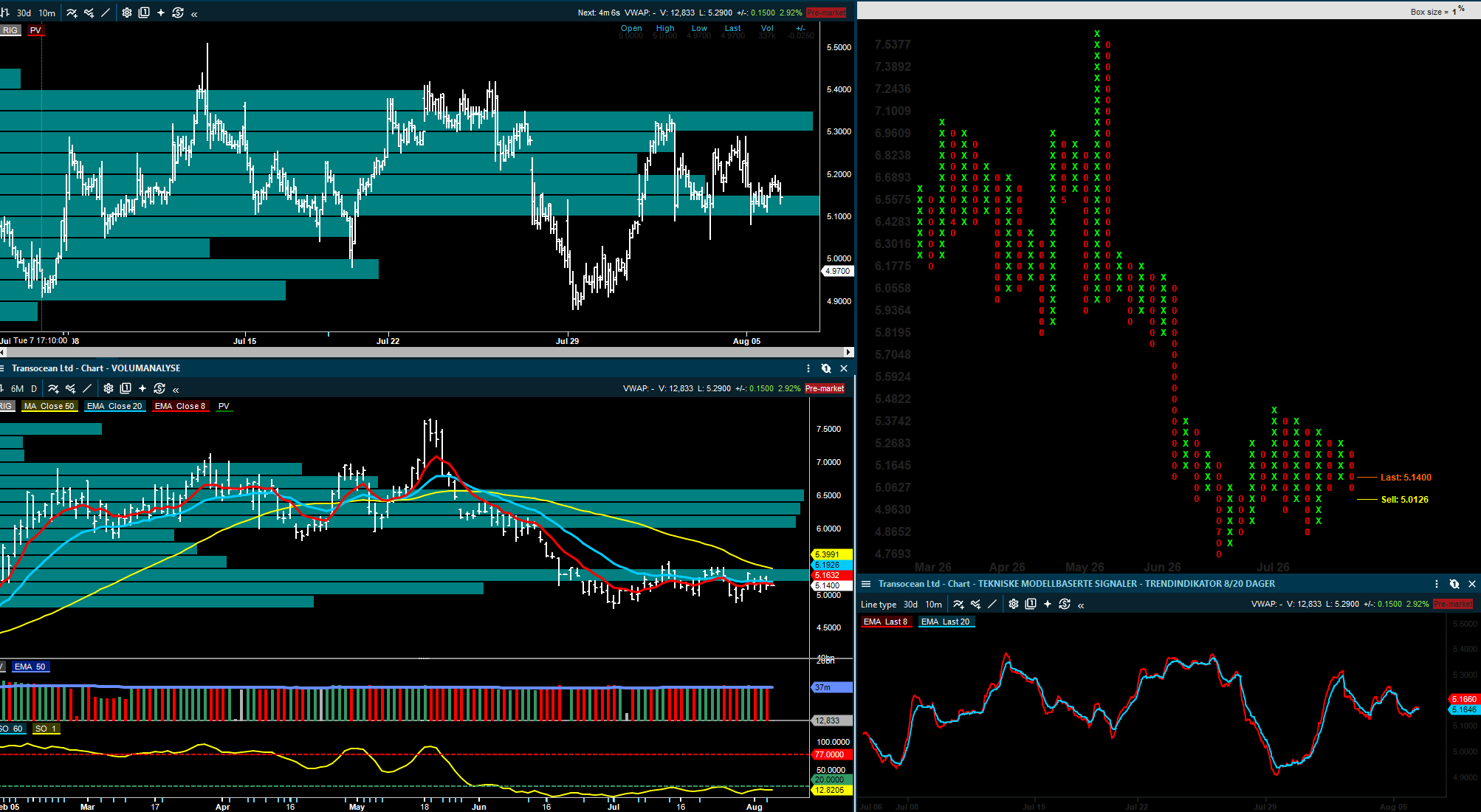Viewport: 1481px width, 812px height.
Task: Click the template pages icon in the TRENDINDIKATOR toolbar
Action: point(1031,604)
